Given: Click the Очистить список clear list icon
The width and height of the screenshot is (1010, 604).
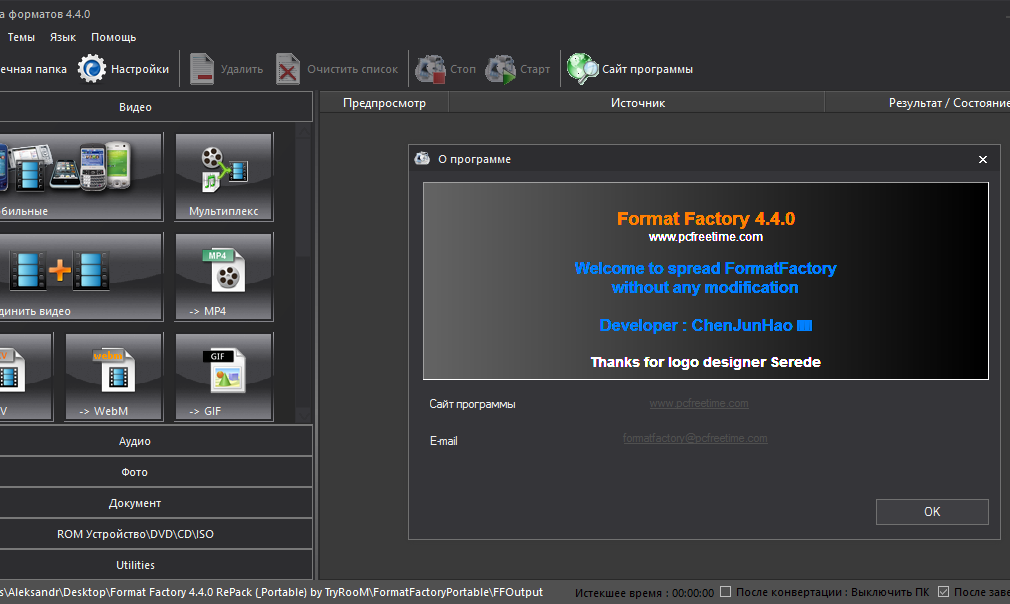Looking at the screenshot, I should click(x=288, y=69).
